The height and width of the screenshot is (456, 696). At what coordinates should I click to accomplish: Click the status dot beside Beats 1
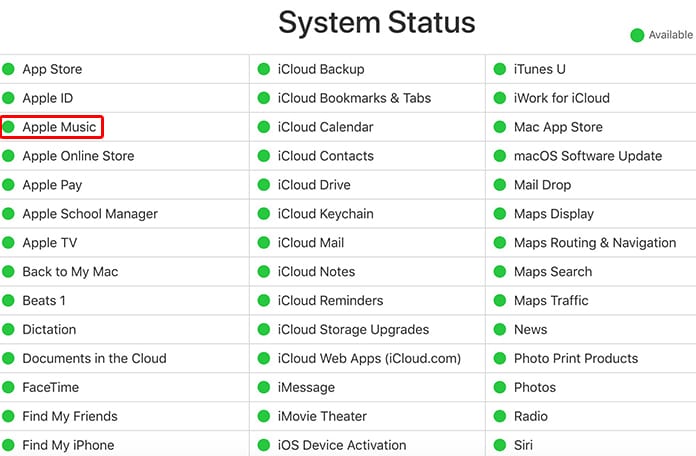(8, 301)
